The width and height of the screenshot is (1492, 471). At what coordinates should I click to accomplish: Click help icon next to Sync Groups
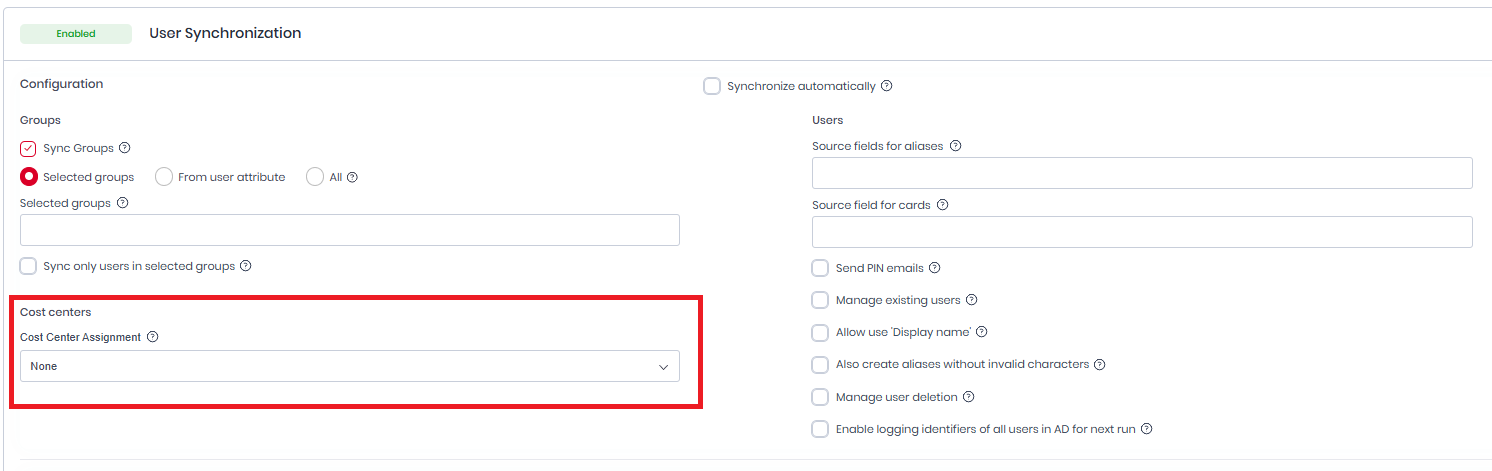pos(125,148)
